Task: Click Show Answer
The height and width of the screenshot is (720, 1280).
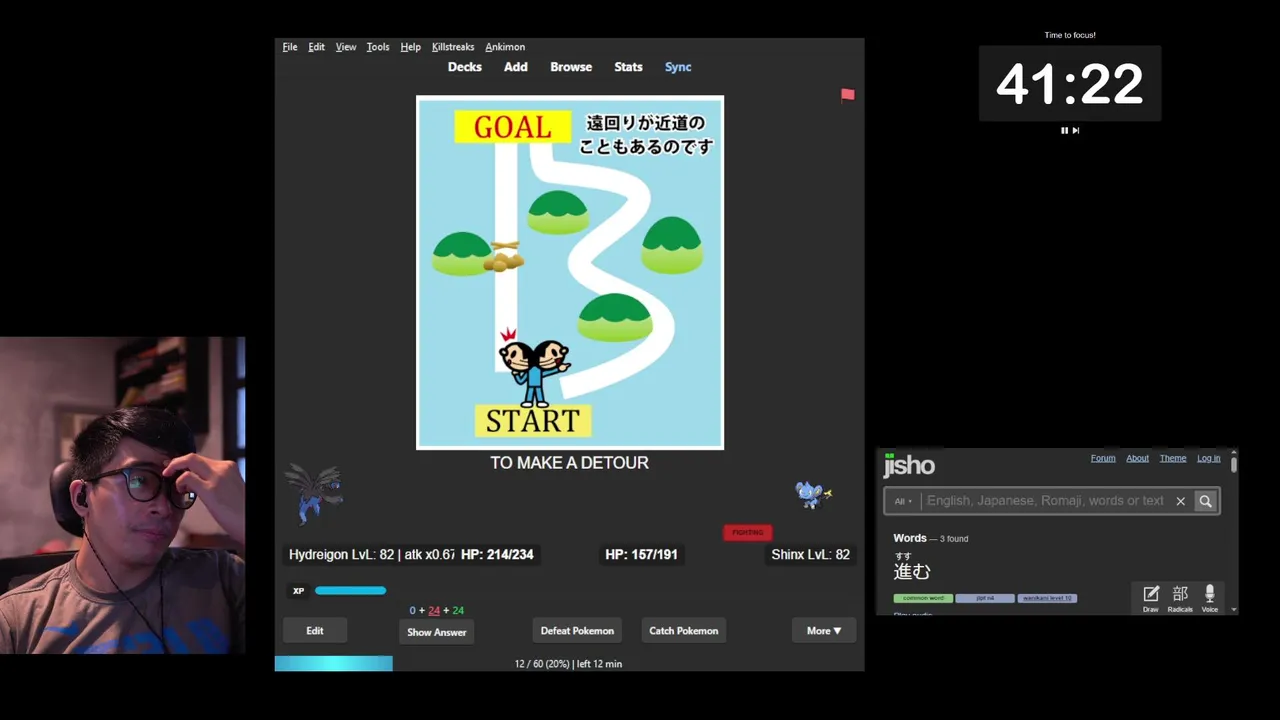Action: click(x=437, y=632)
